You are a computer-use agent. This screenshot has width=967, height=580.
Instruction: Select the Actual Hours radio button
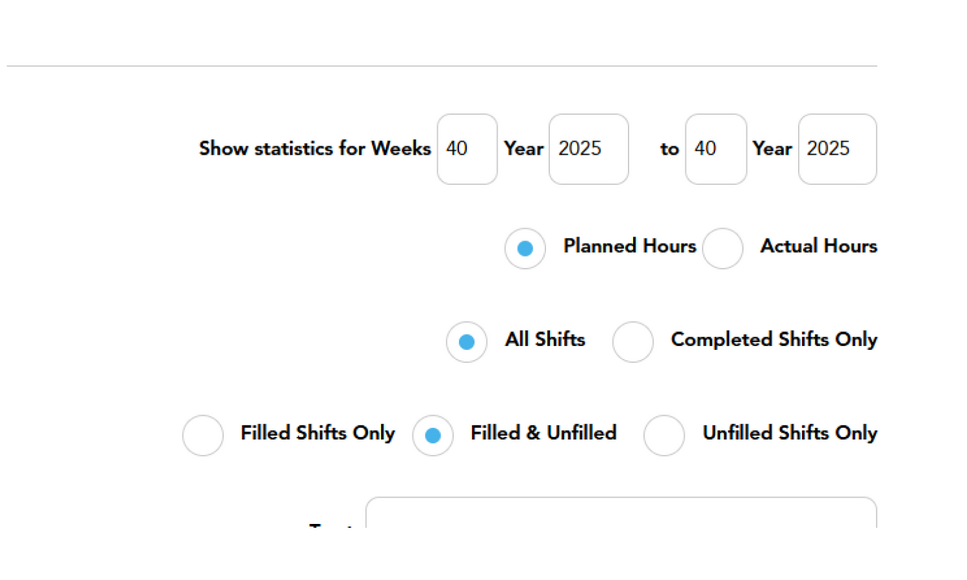(722, 249)
